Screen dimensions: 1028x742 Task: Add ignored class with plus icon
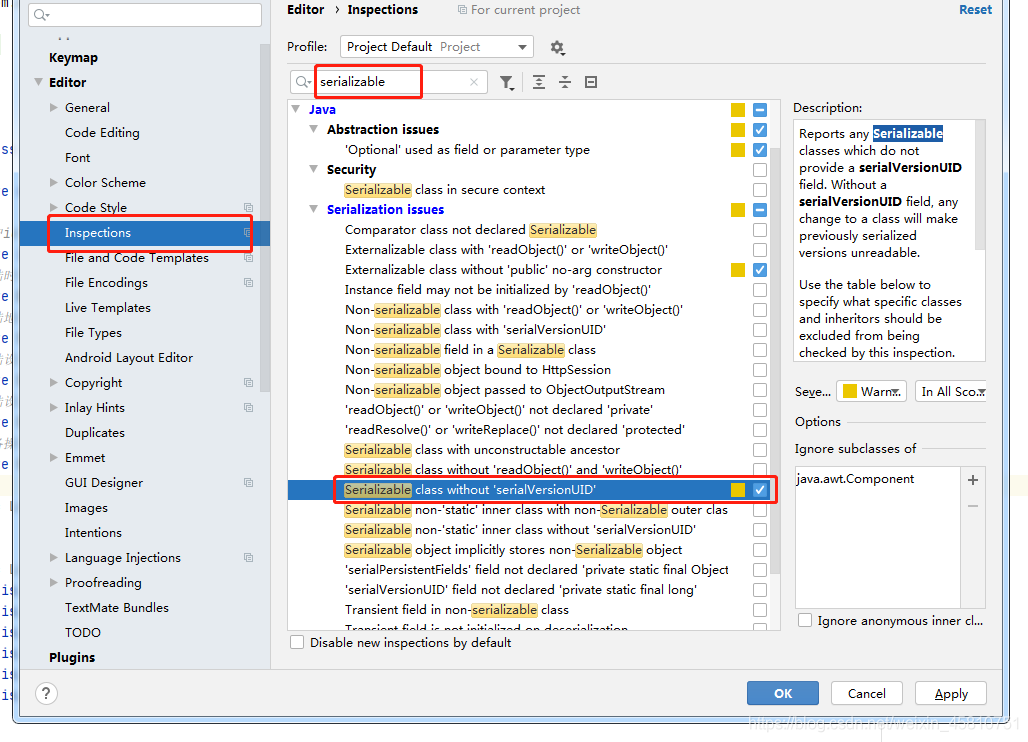click(973, 480)
